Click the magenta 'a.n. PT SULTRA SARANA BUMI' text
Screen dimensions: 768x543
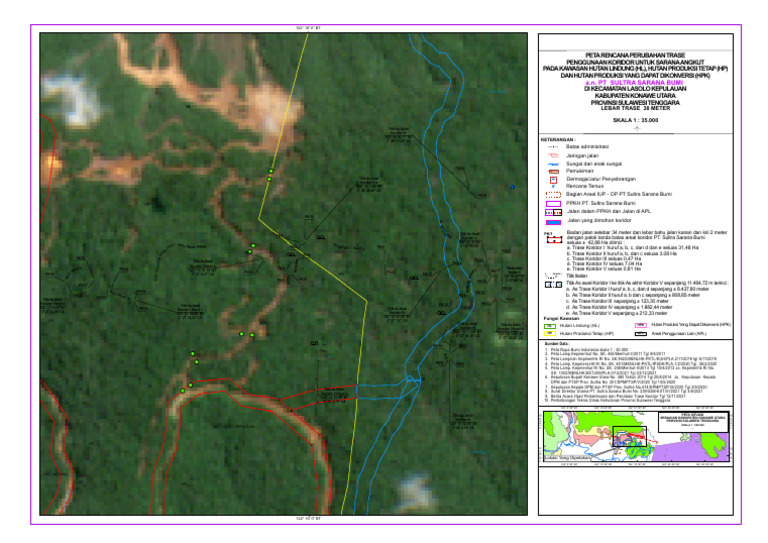tap(634, 83)
